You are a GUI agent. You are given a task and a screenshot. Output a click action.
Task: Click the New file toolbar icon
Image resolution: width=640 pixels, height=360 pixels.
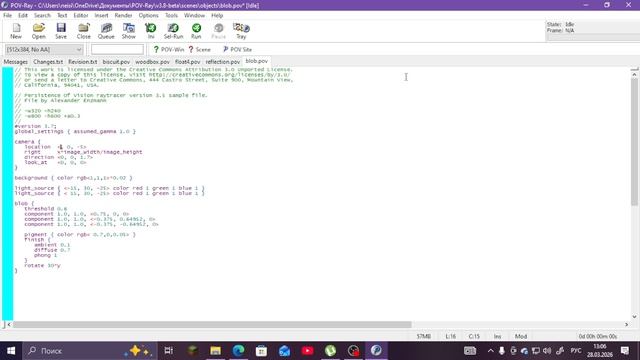point(16,31)
